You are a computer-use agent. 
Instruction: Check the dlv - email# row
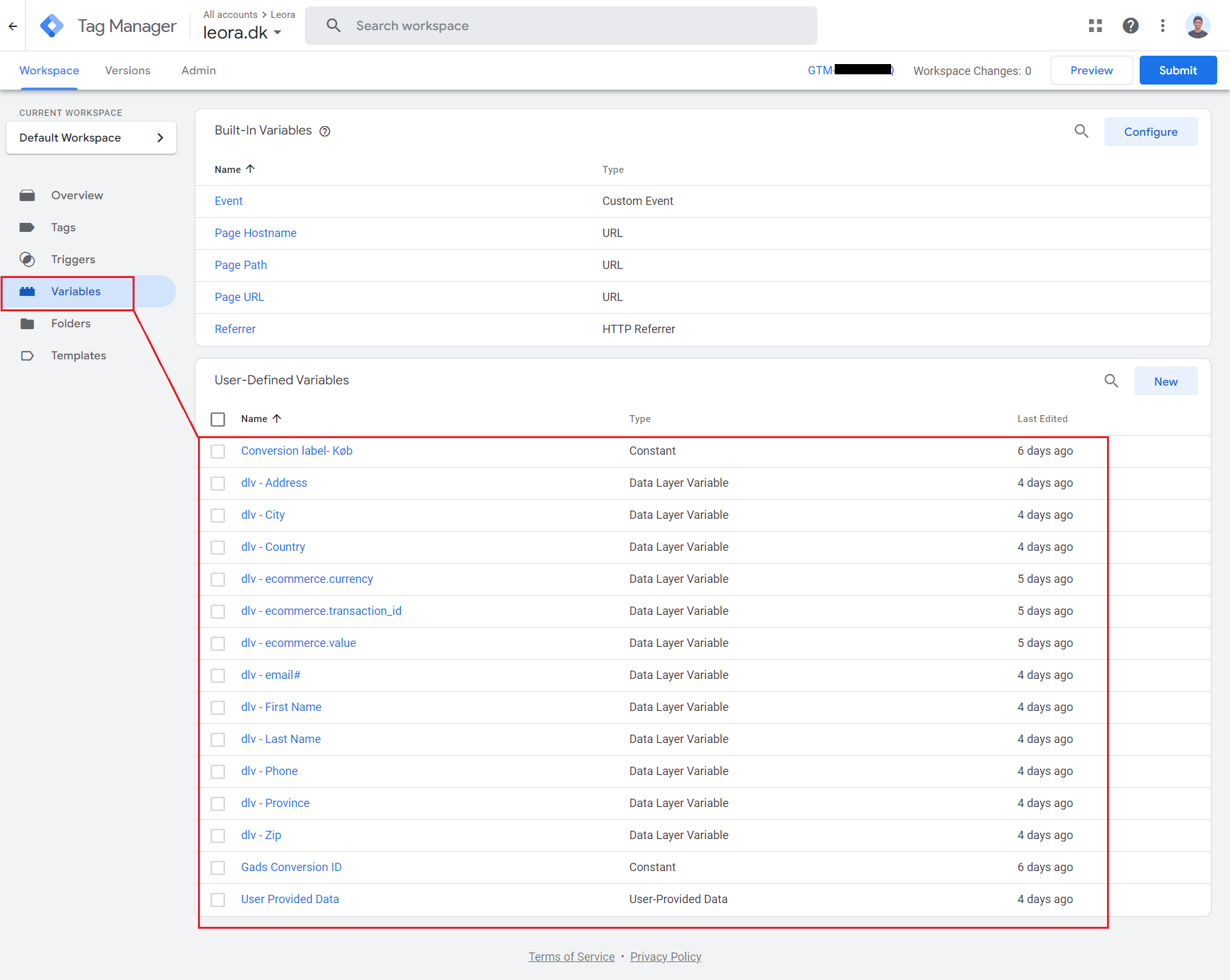pyautogui.click(x=218, y=675)
